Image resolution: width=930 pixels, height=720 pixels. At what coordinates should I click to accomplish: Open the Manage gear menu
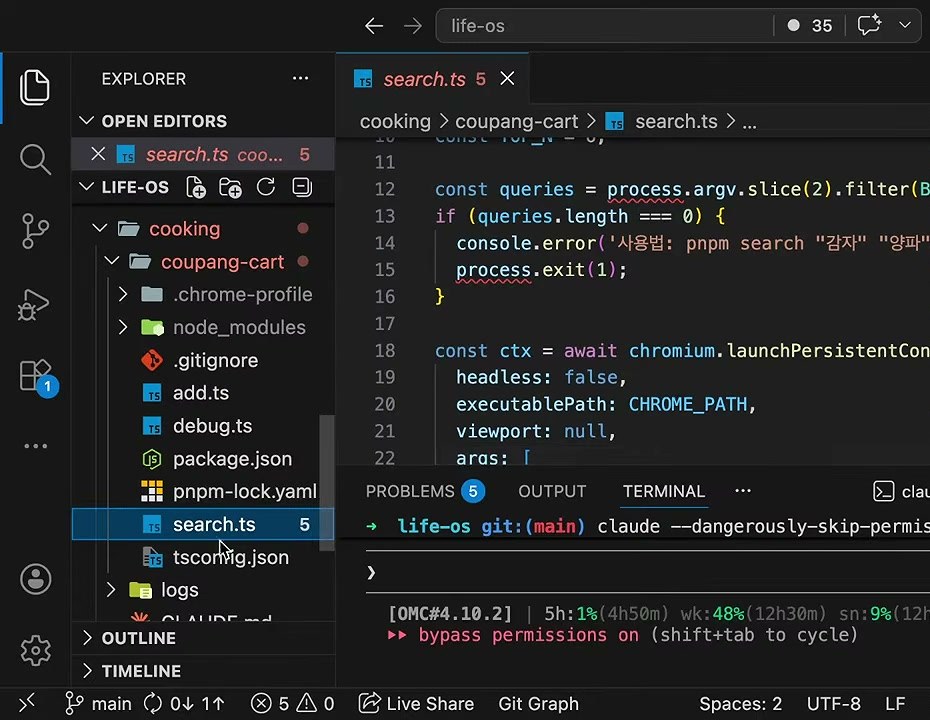point(36,651)
